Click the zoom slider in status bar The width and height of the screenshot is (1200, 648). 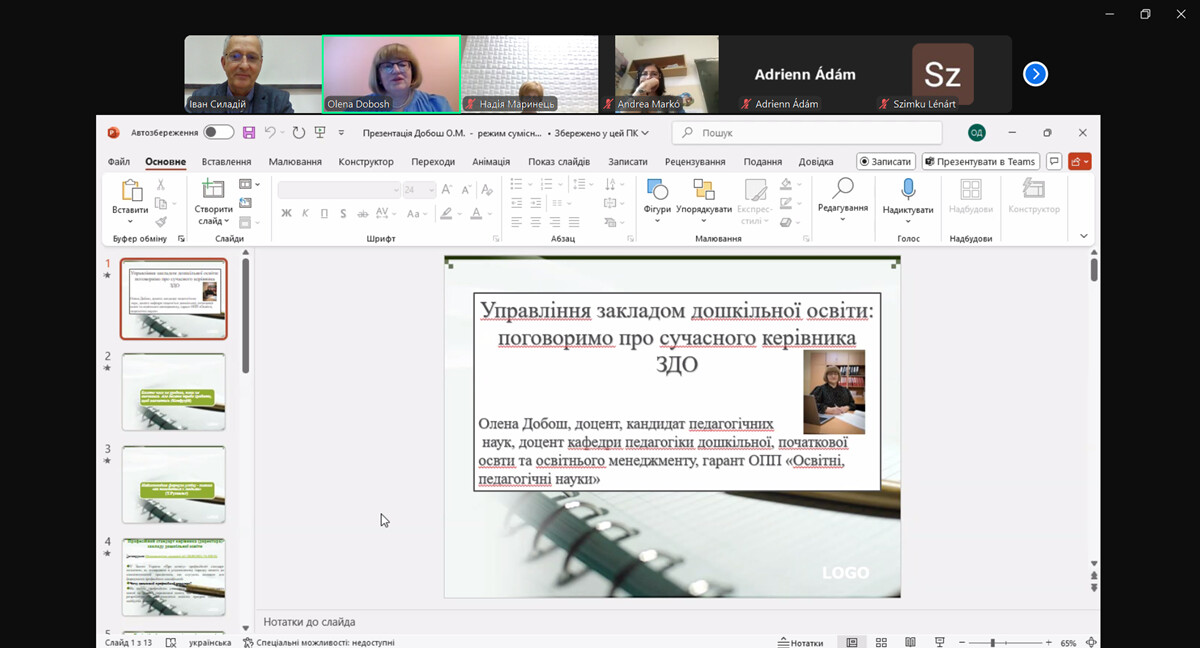pyautogui.click(x=993, y=642)
